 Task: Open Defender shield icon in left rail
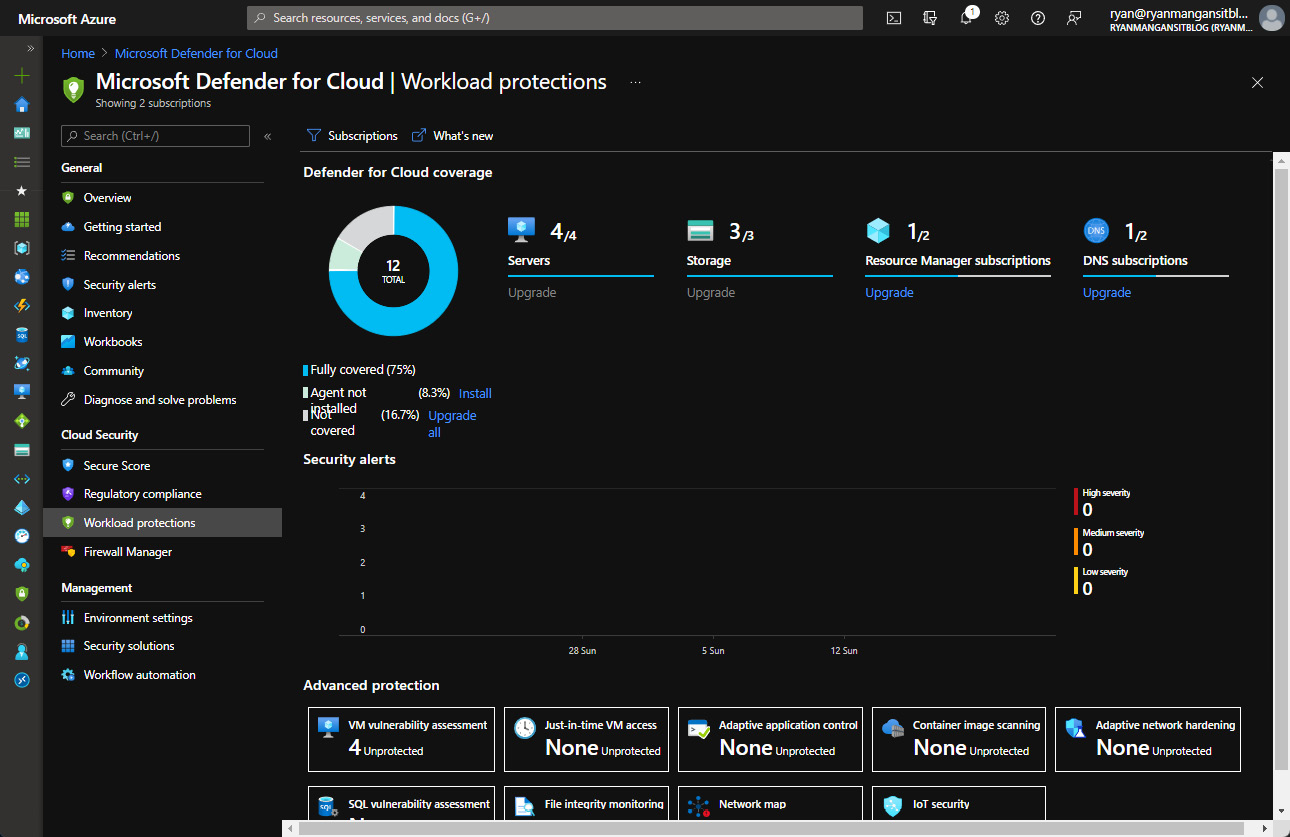(x=22, y=594)
